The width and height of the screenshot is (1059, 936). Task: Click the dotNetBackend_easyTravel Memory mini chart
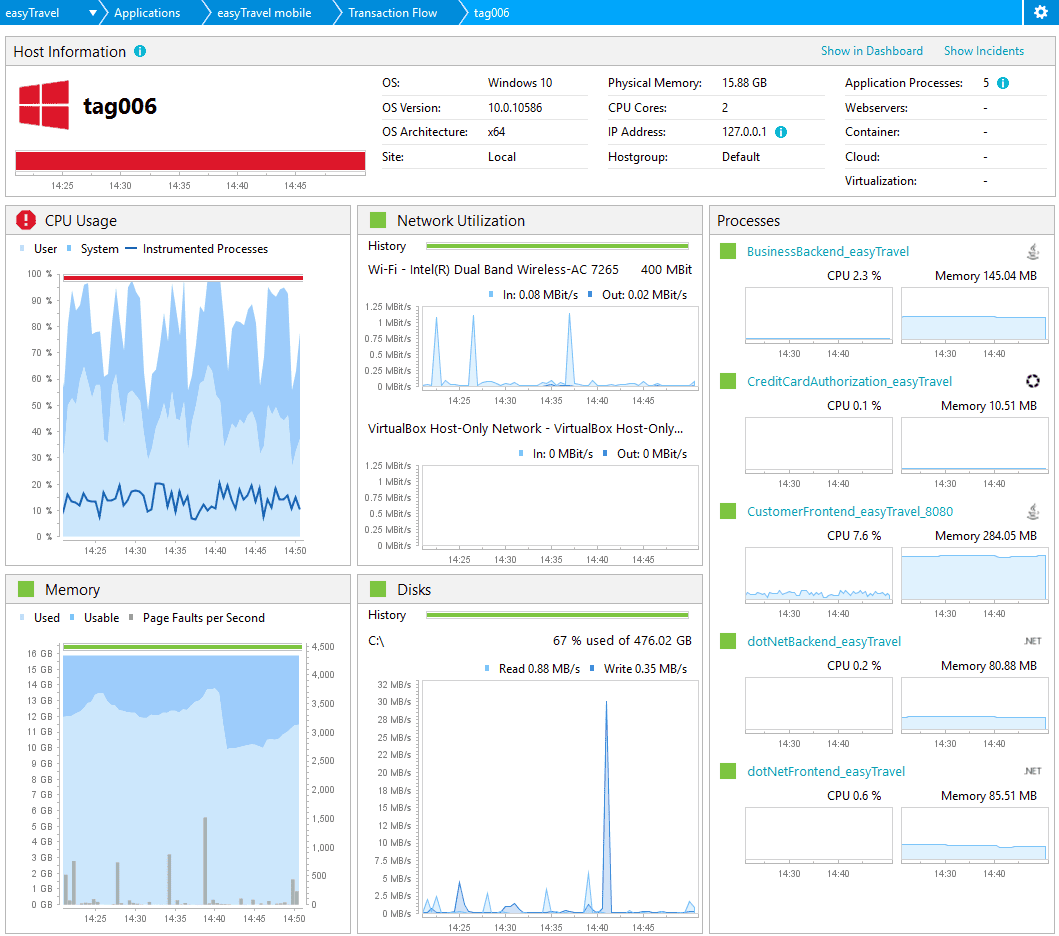(975, 705)
